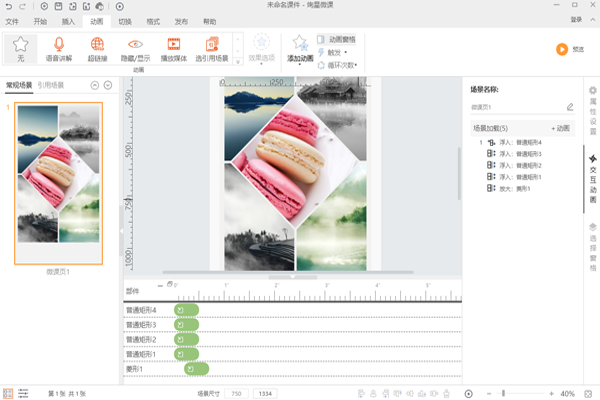Open the 文件 menu

click(x=12, y=21)
